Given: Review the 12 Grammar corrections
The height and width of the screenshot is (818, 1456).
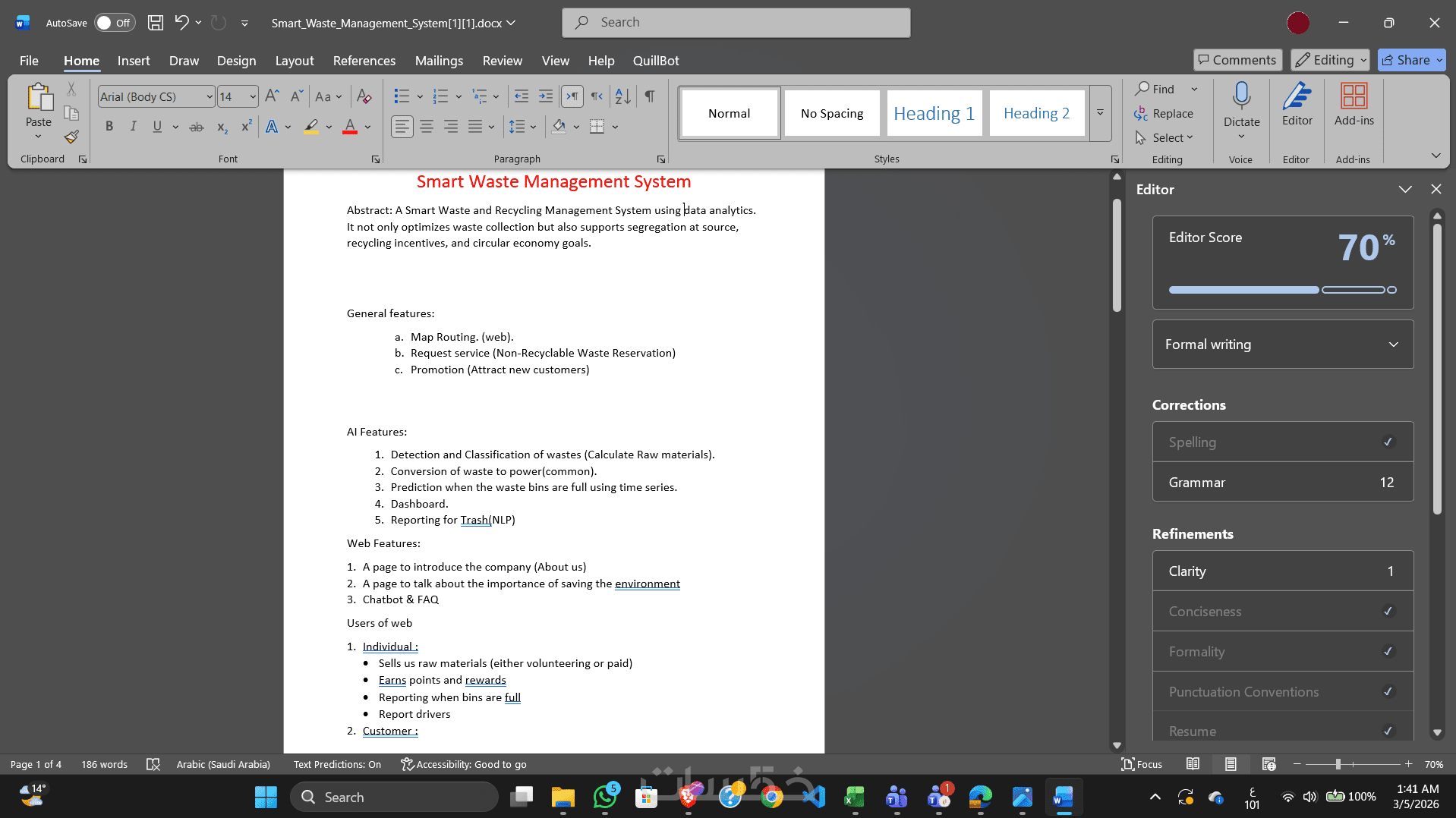Looking at the screenshot, I should click(1283, 483).
